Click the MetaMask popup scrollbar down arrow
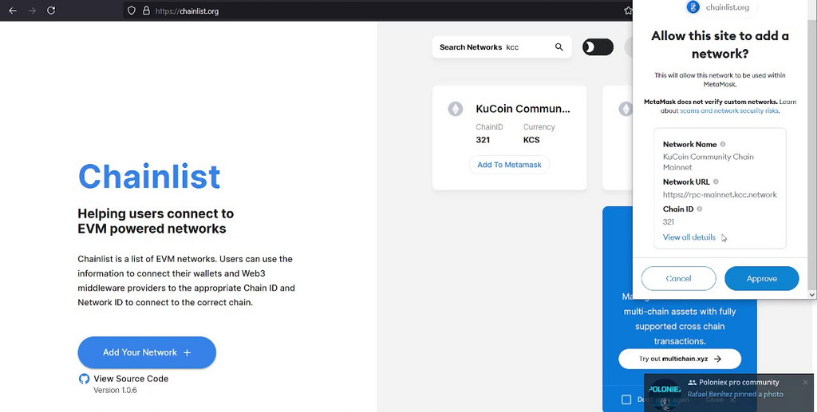The width and height of the screenshot is (817, 412). click(812, 295)
